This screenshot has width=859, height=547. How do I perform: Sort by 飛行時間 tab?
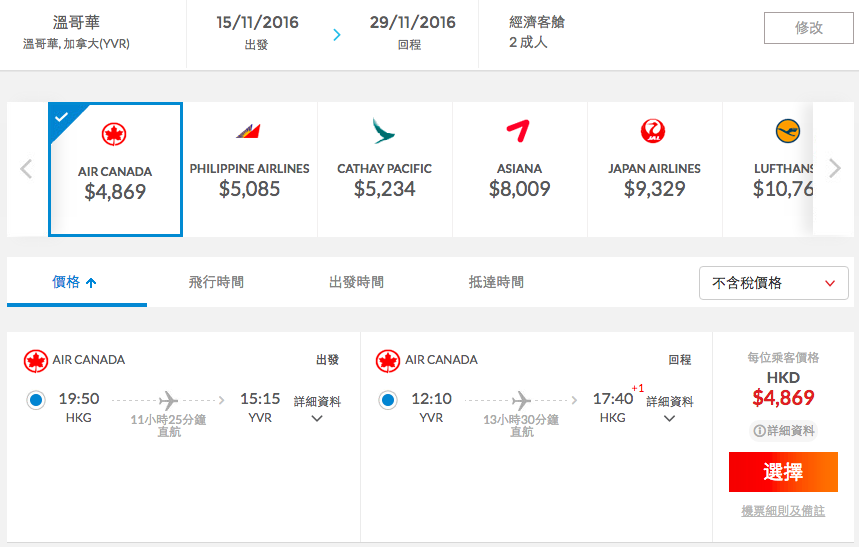[216, 282]
